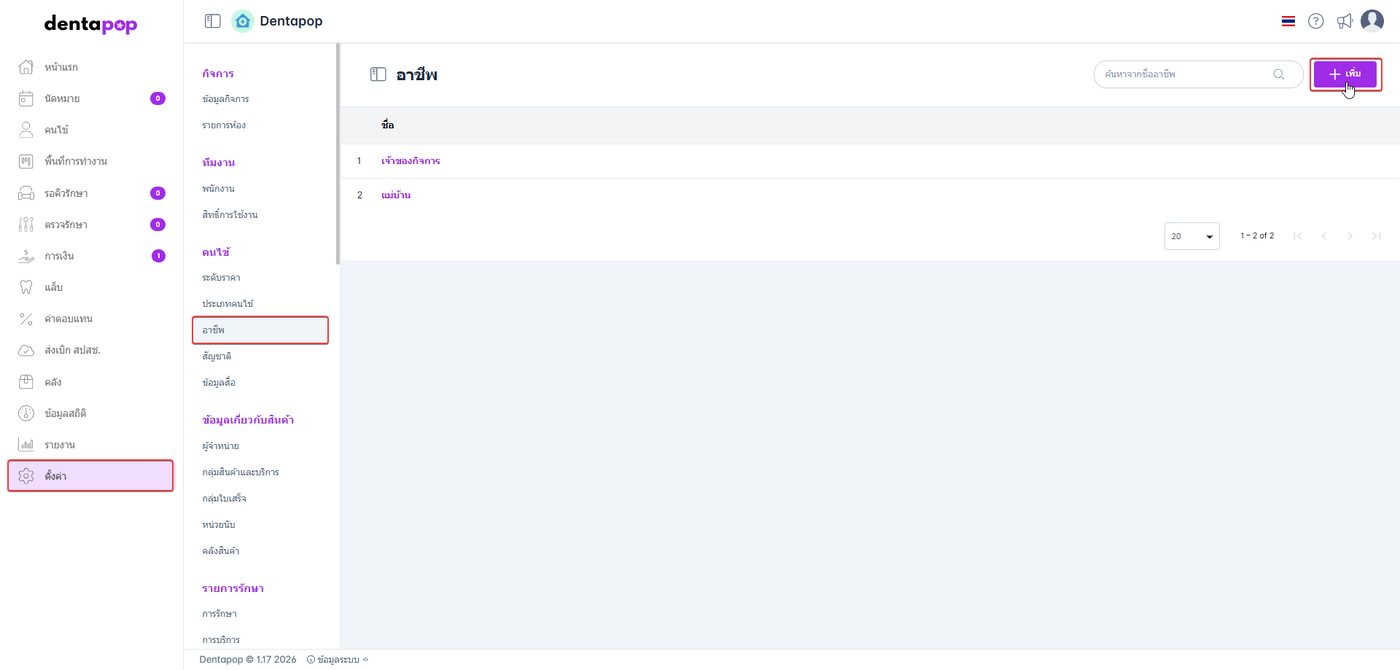Open the การบริการ settings item
This screenshot has width=1400, height=670.
[221, 639]
